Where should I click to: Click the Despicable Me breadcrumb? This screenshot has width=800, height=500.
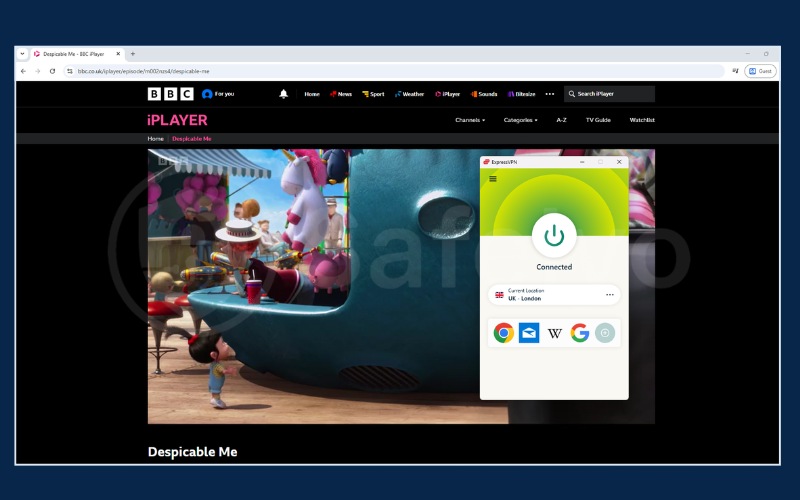point(191,139)
